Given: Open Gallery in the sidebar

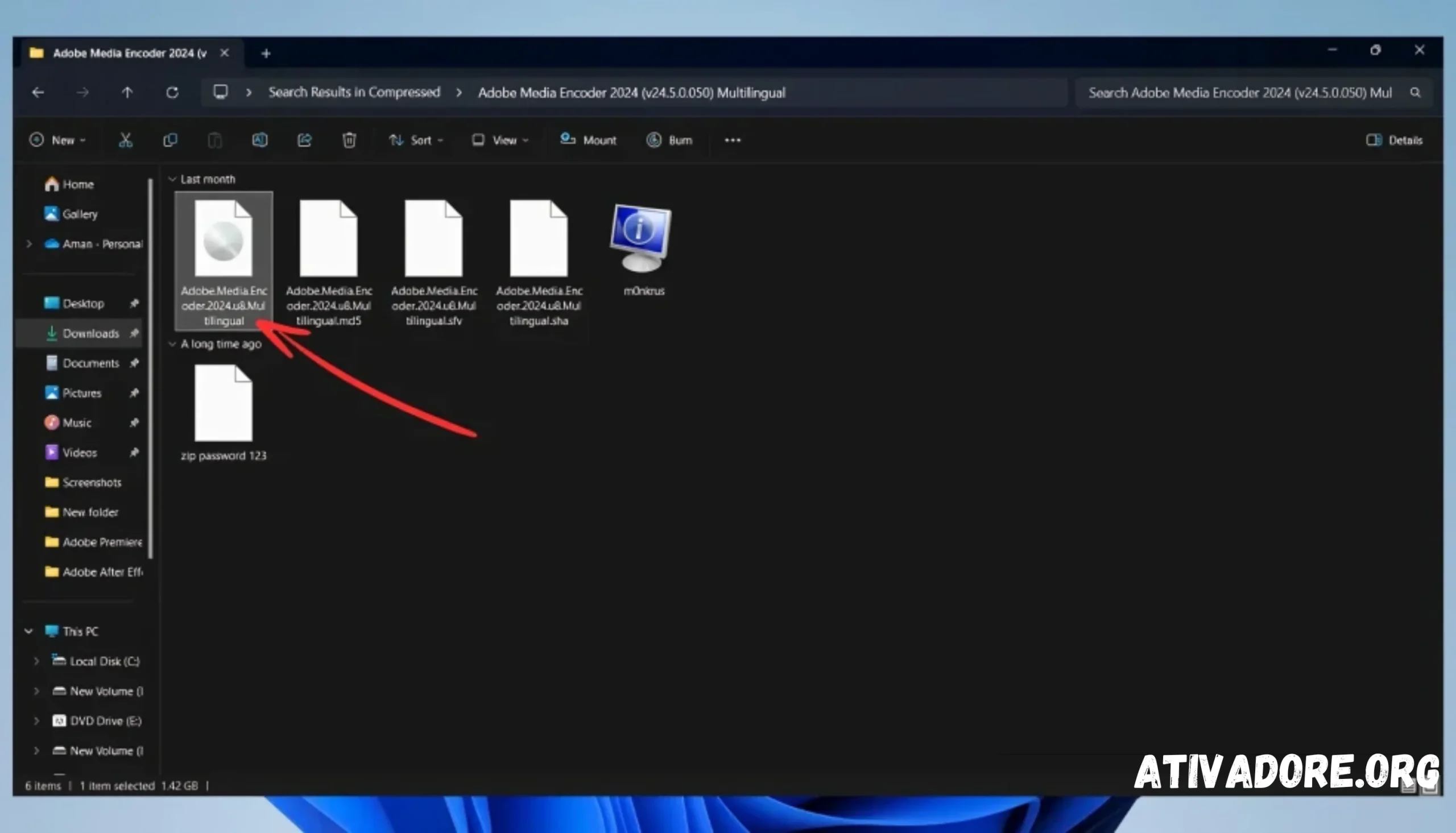Looking at the screenshot, I should [71, 214].
